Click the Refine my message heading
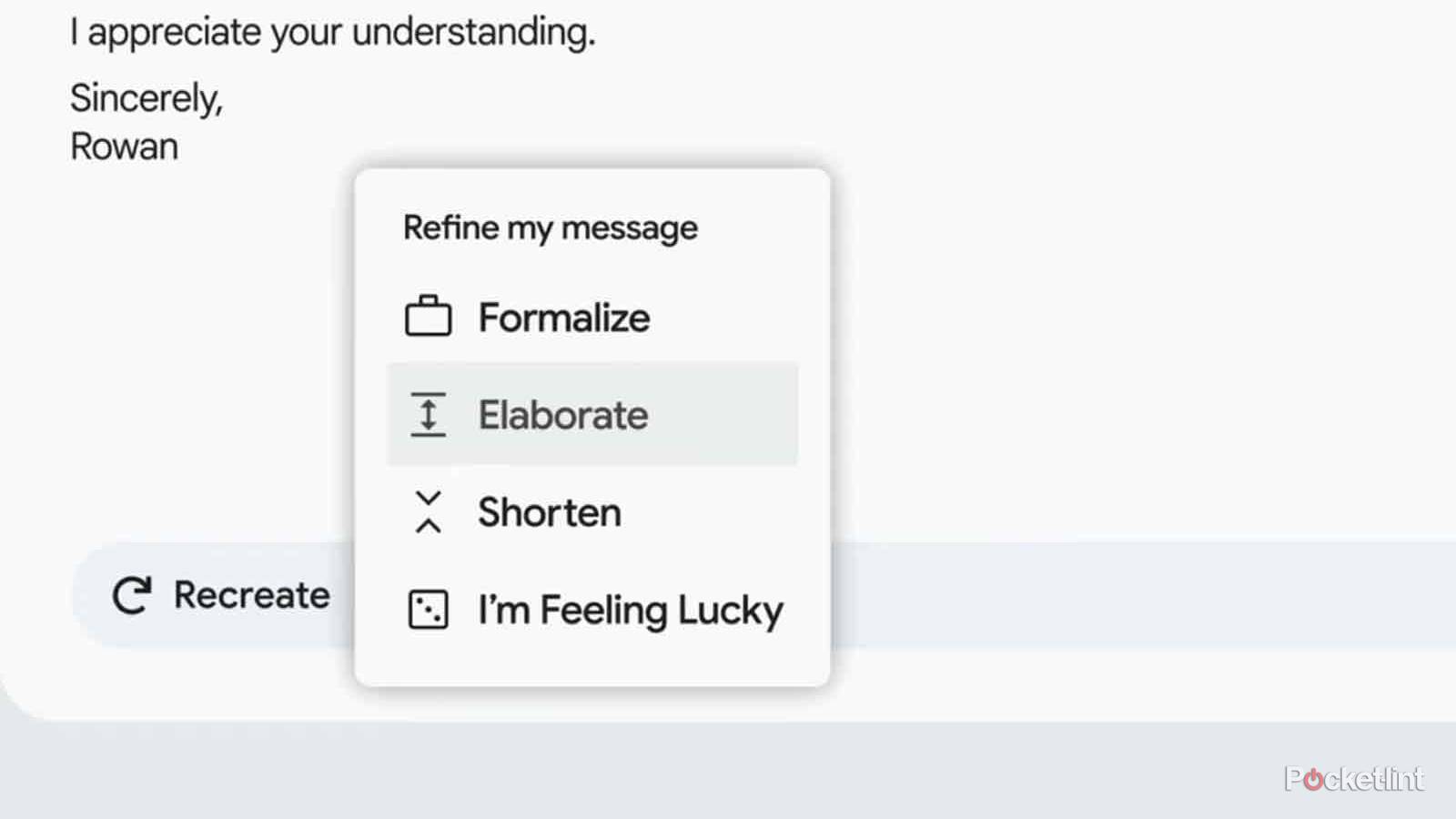 coord(550,227)
